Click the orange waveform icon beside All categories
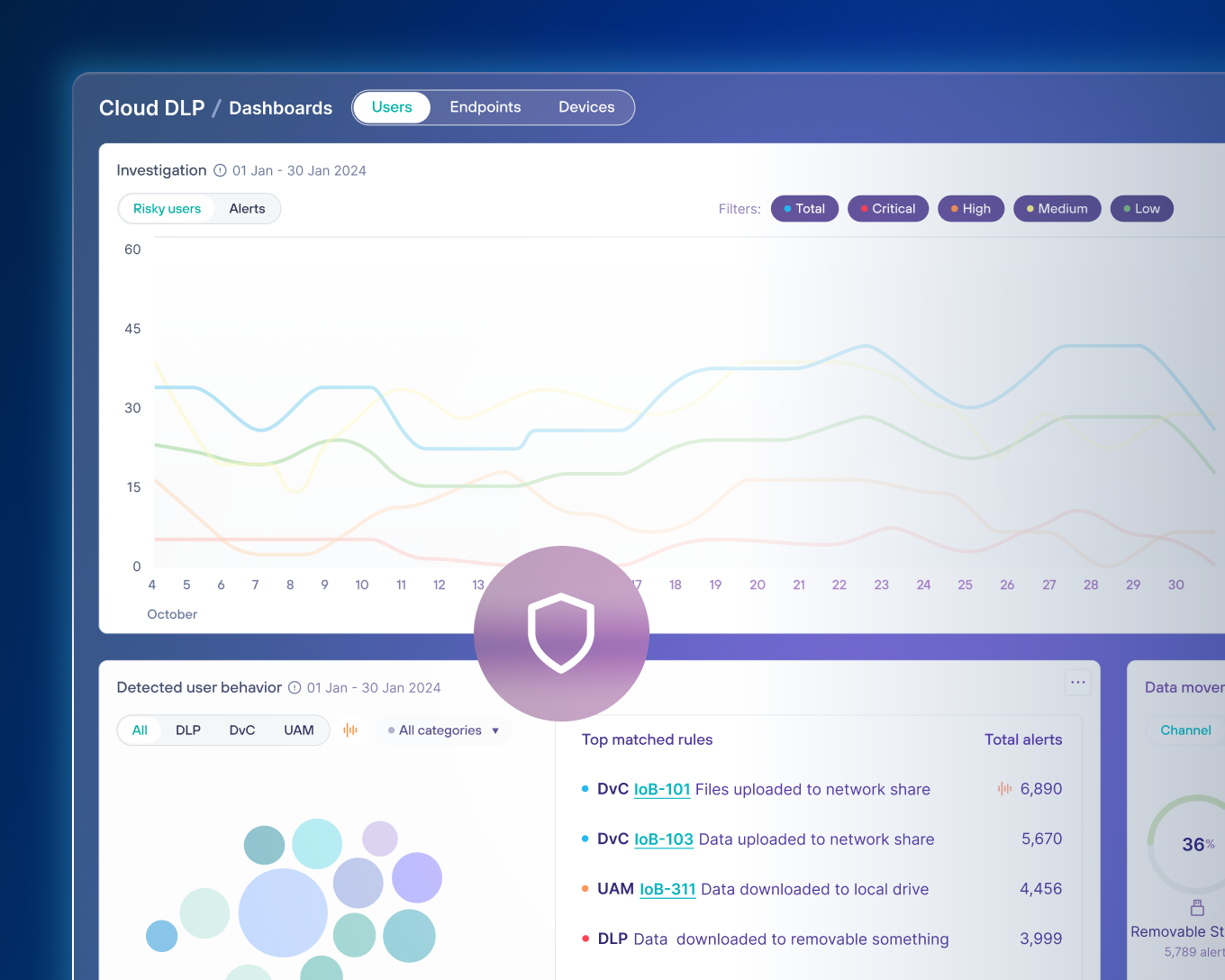The width and height of the screenshot is (1225, 980). click(350, 730)
